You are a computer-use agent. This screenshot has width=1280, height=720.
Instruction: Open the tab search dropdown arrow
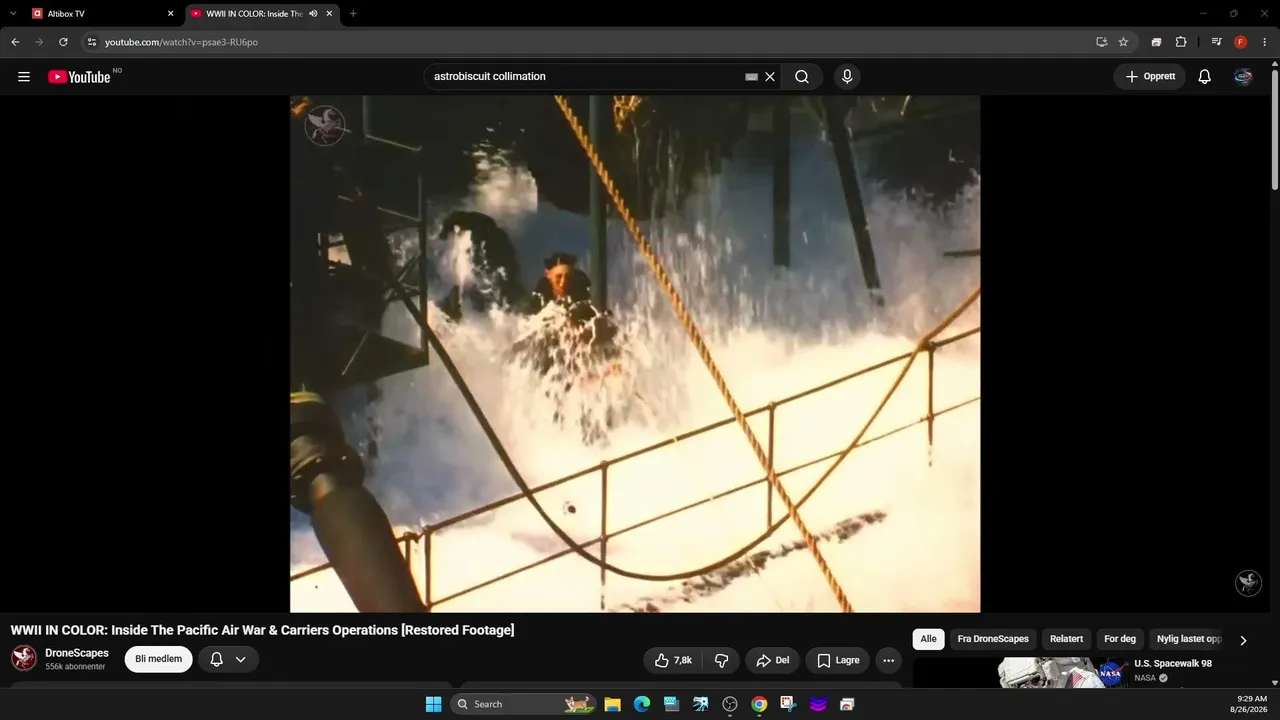[13, 14]
